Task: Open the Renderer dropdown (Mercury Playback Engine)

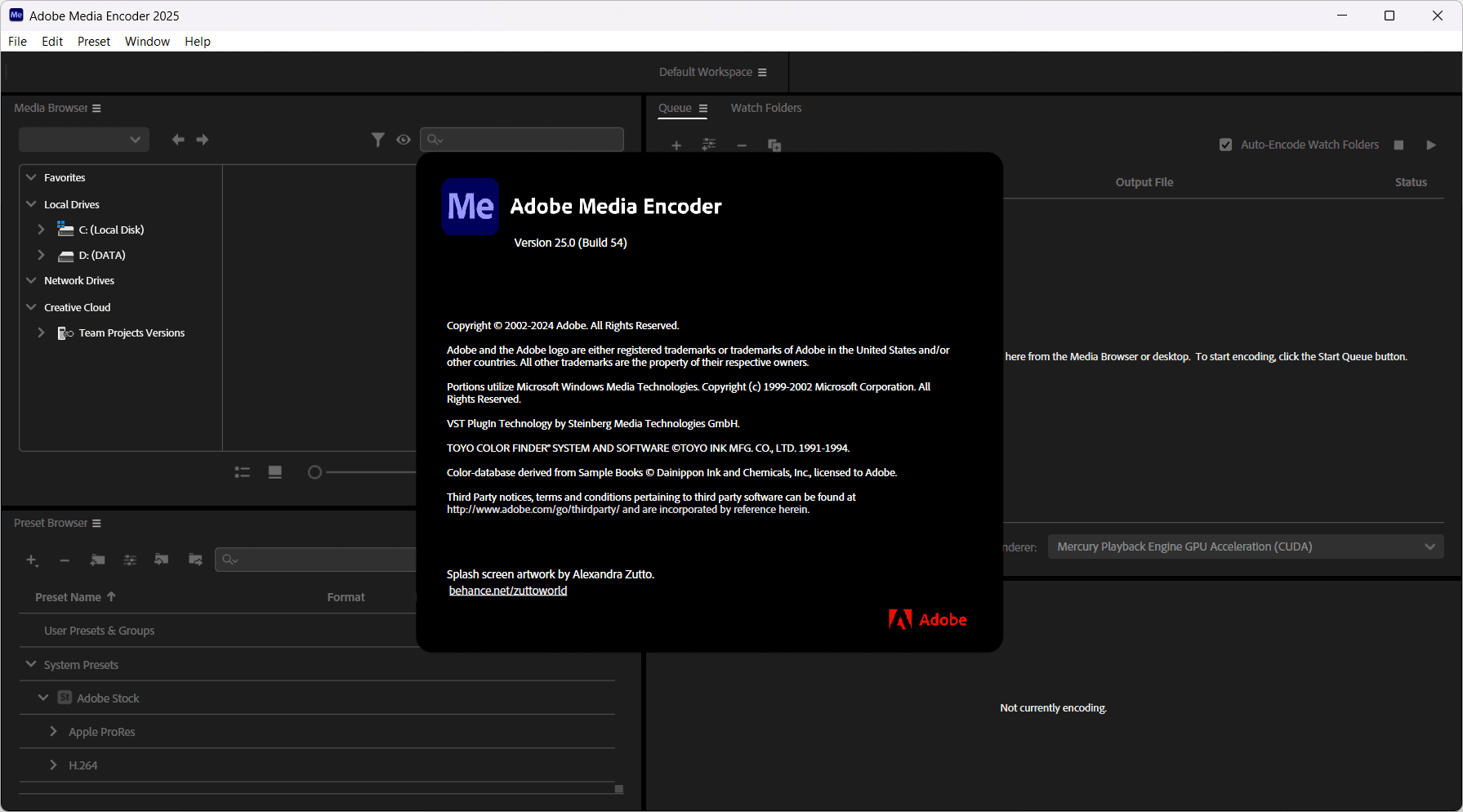Action: tap(1246, 547)
